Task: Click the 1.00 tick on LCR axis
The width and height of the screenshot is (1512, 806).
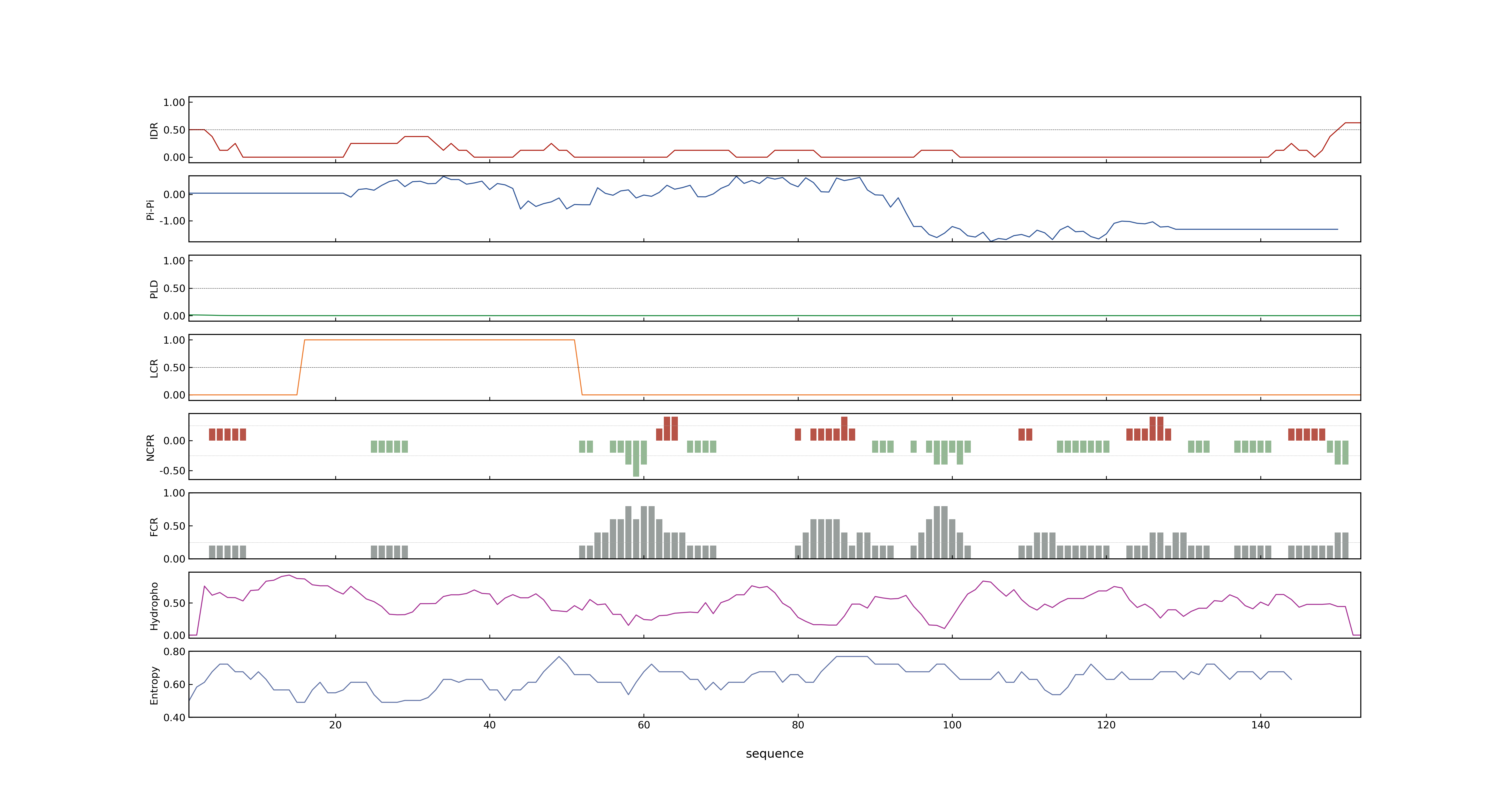Action: point(174,340)
